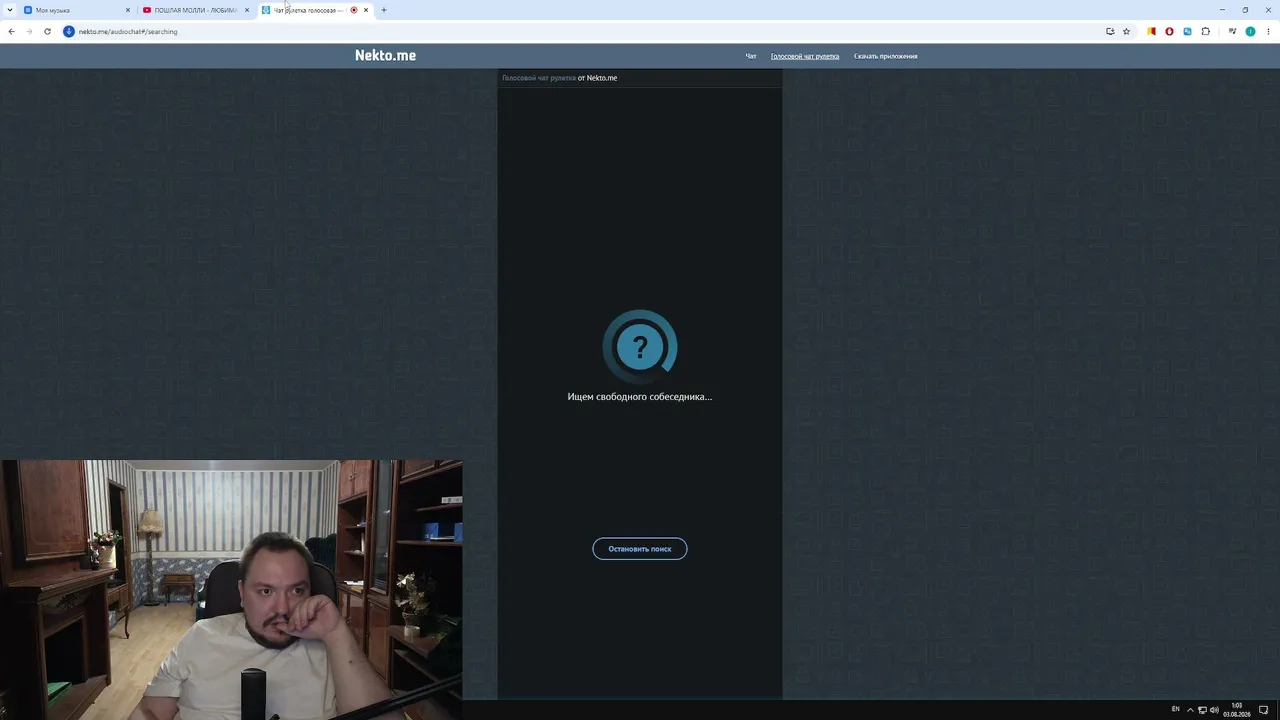Close the Моя музыка tab
This screenshot has width=1280, height=720.
pyautogui.click(x=128, y=10)
